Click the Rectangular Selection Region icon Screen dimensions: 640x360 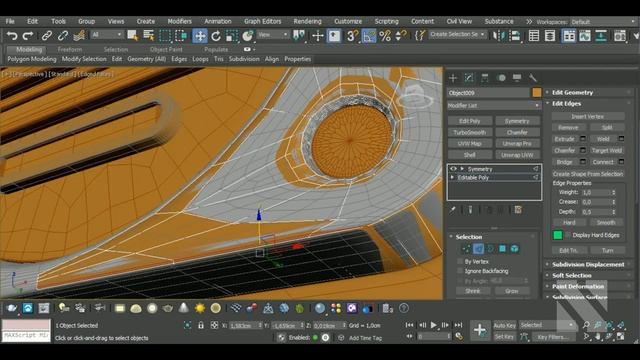165,36
